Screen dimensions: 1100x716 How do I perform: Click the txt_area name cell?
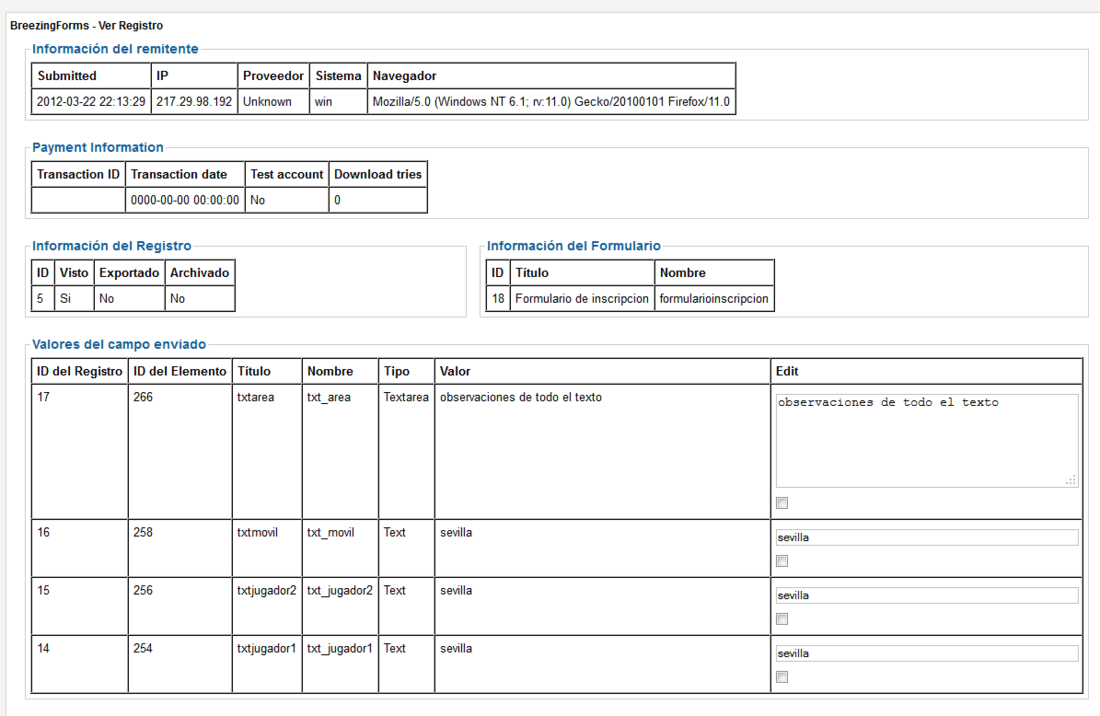click(340, 452)
